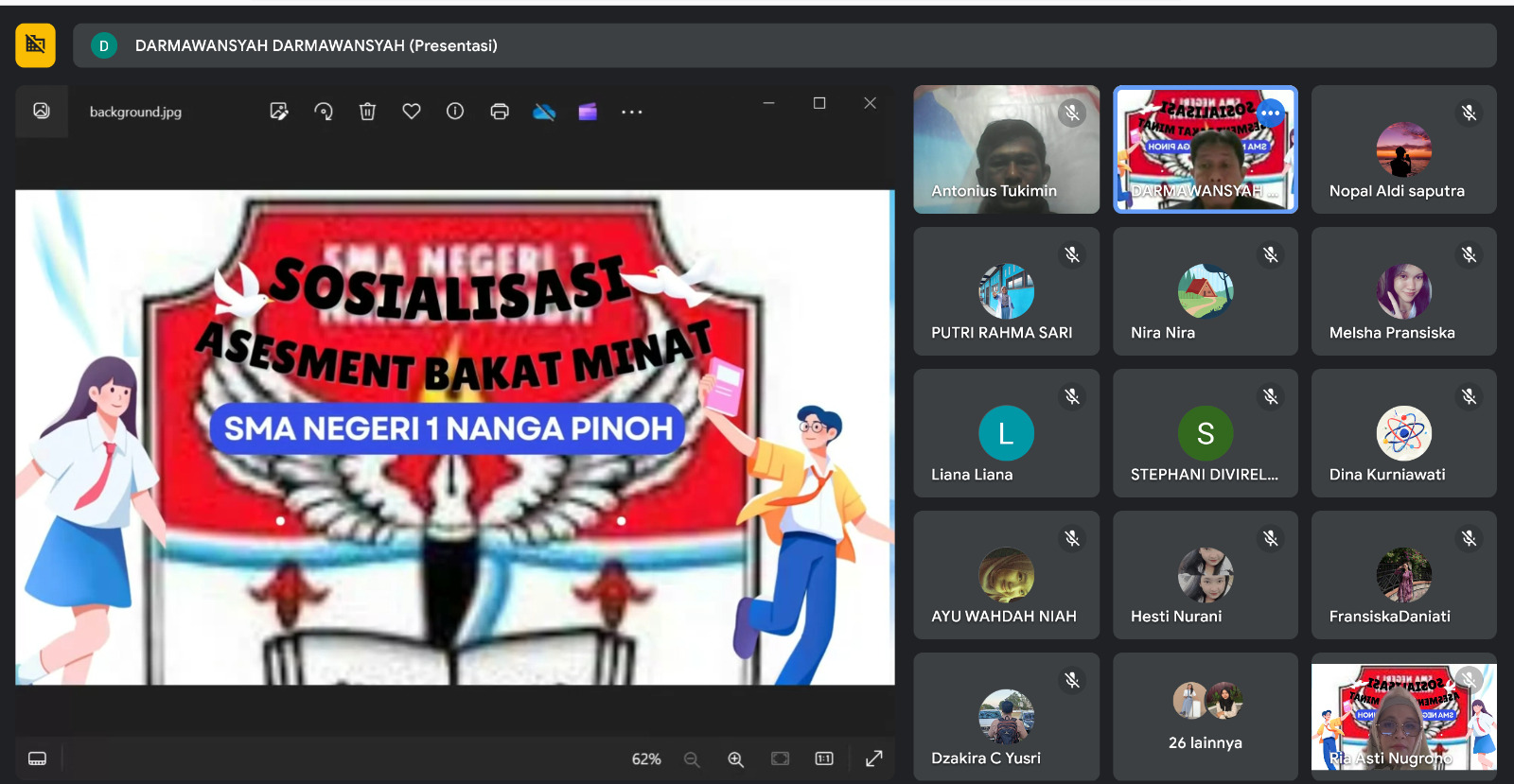Expand the 26 lainnya participants tile
The image size is (1514, 784).
(1205, 716)
